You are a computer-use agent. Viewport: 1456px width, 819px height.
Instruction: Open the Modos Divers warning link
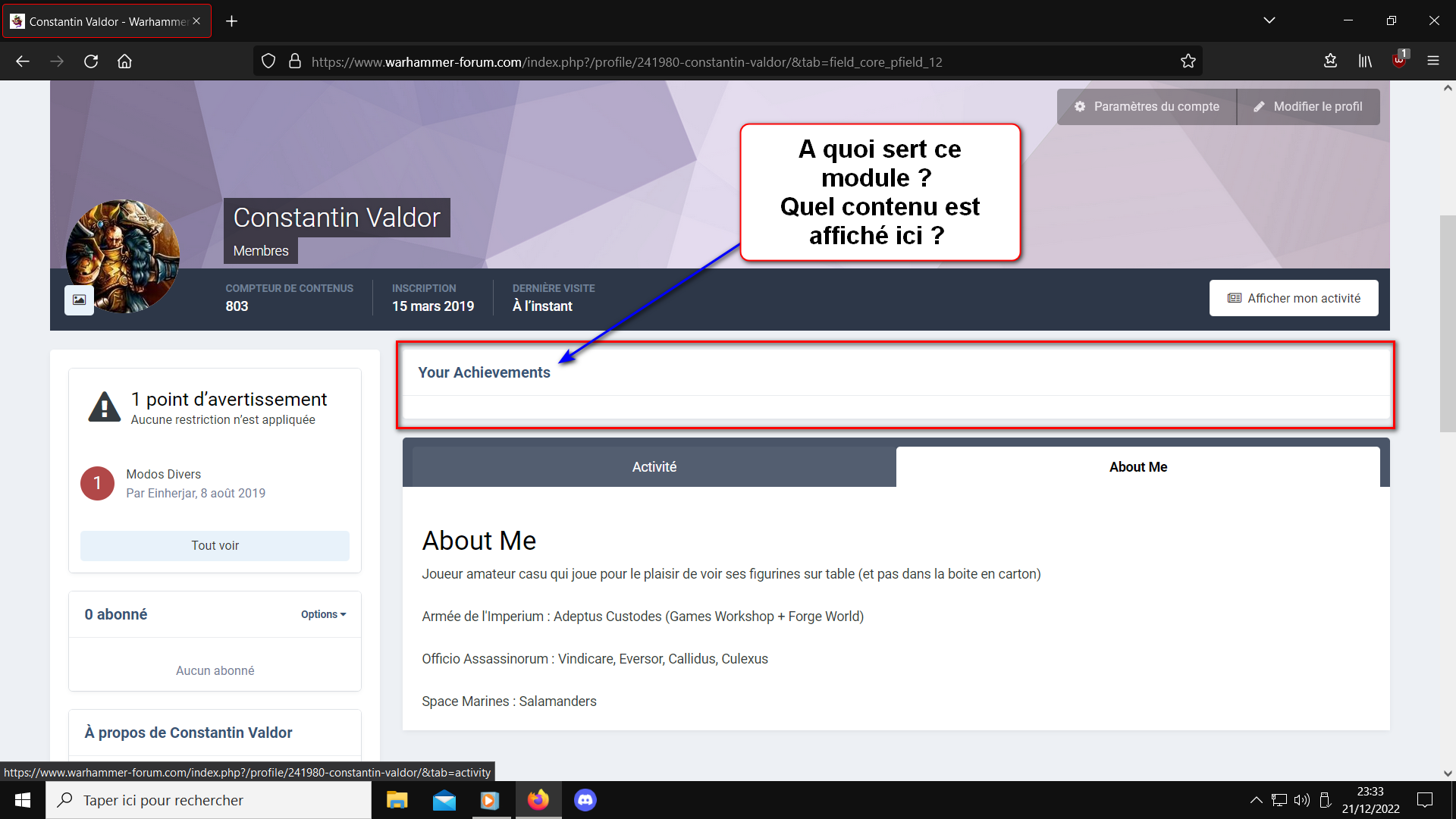(x=164, y=474)
